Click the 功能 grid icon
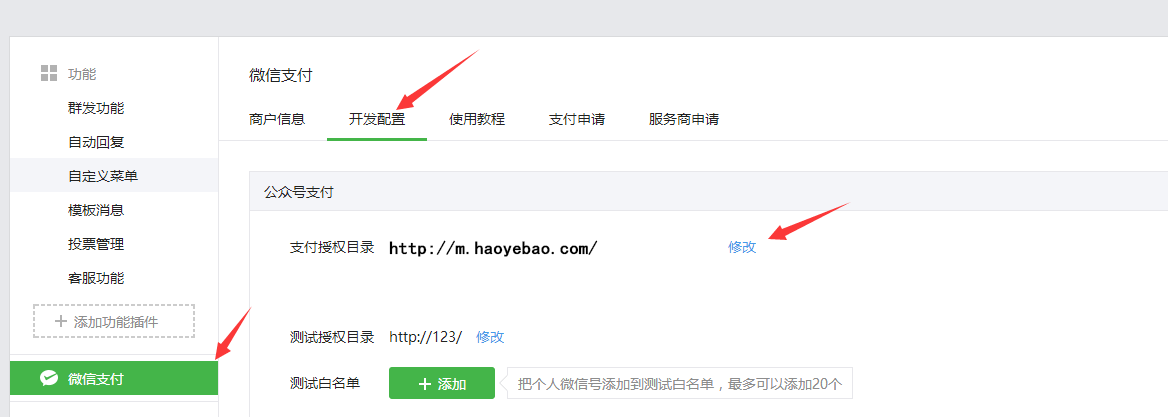Viewport: 1168px width, 417px height. (x=49, y=73)
